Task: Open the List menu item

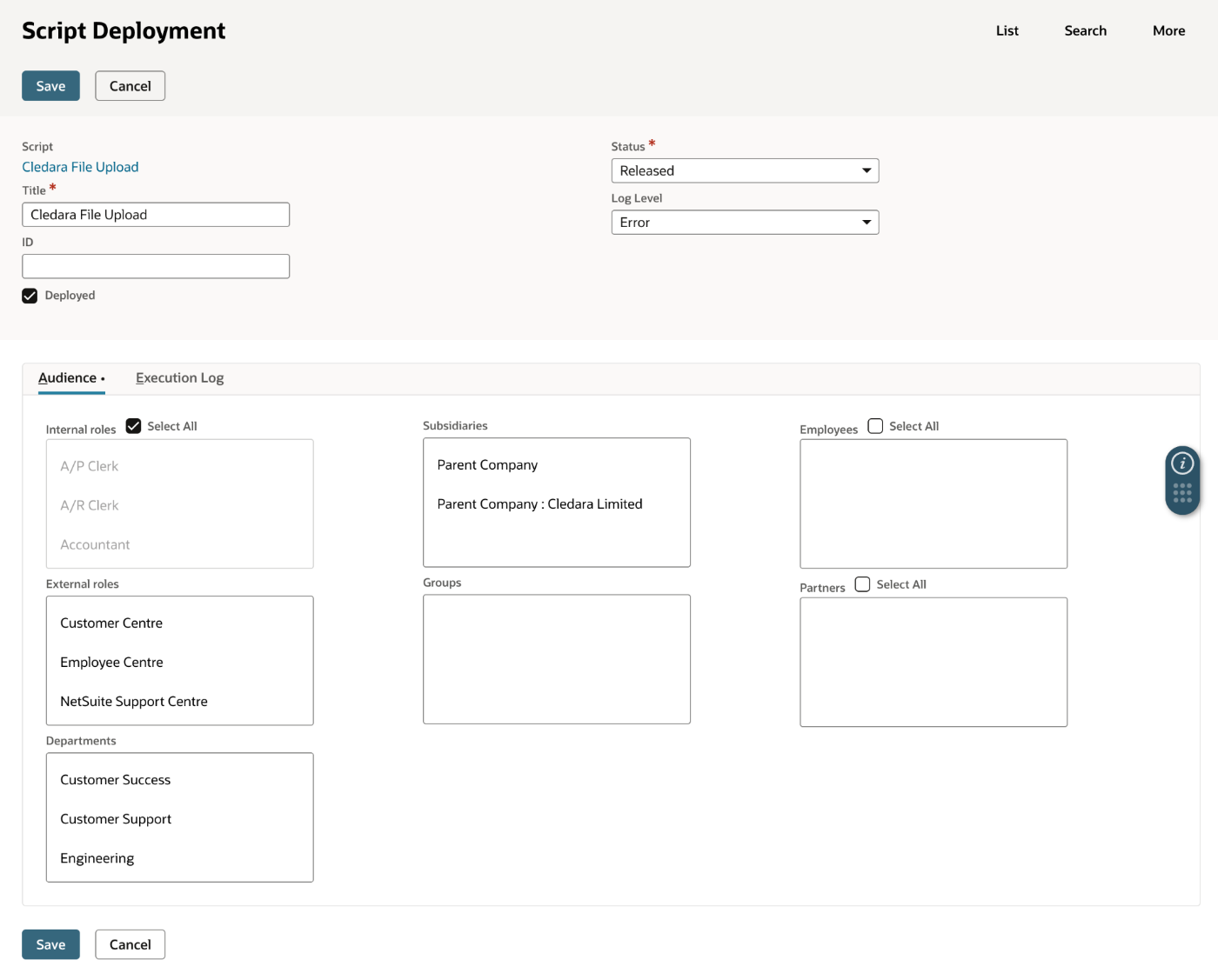Action: pyautogui.click(x=1007, y=30)
